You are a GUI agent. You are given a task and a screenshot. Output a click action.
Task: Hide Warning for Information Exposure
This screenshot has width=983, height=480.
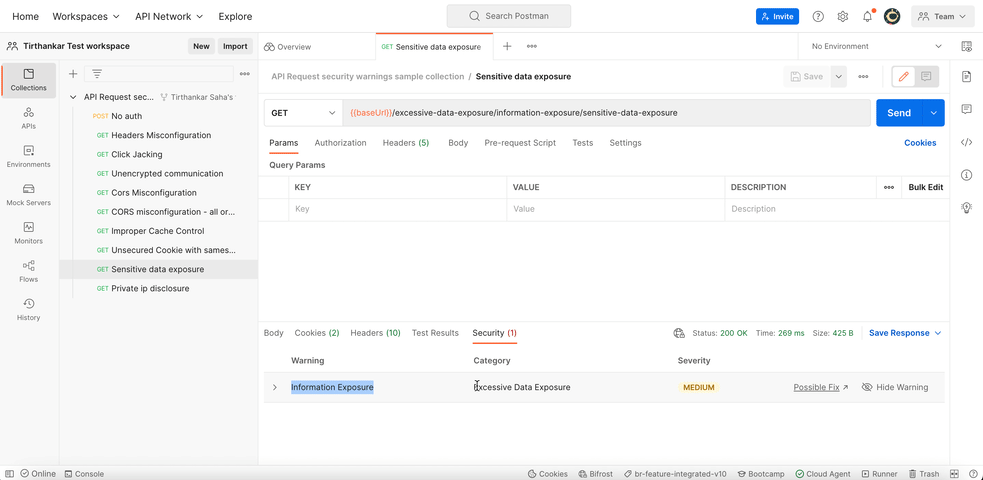click(895, 387)
